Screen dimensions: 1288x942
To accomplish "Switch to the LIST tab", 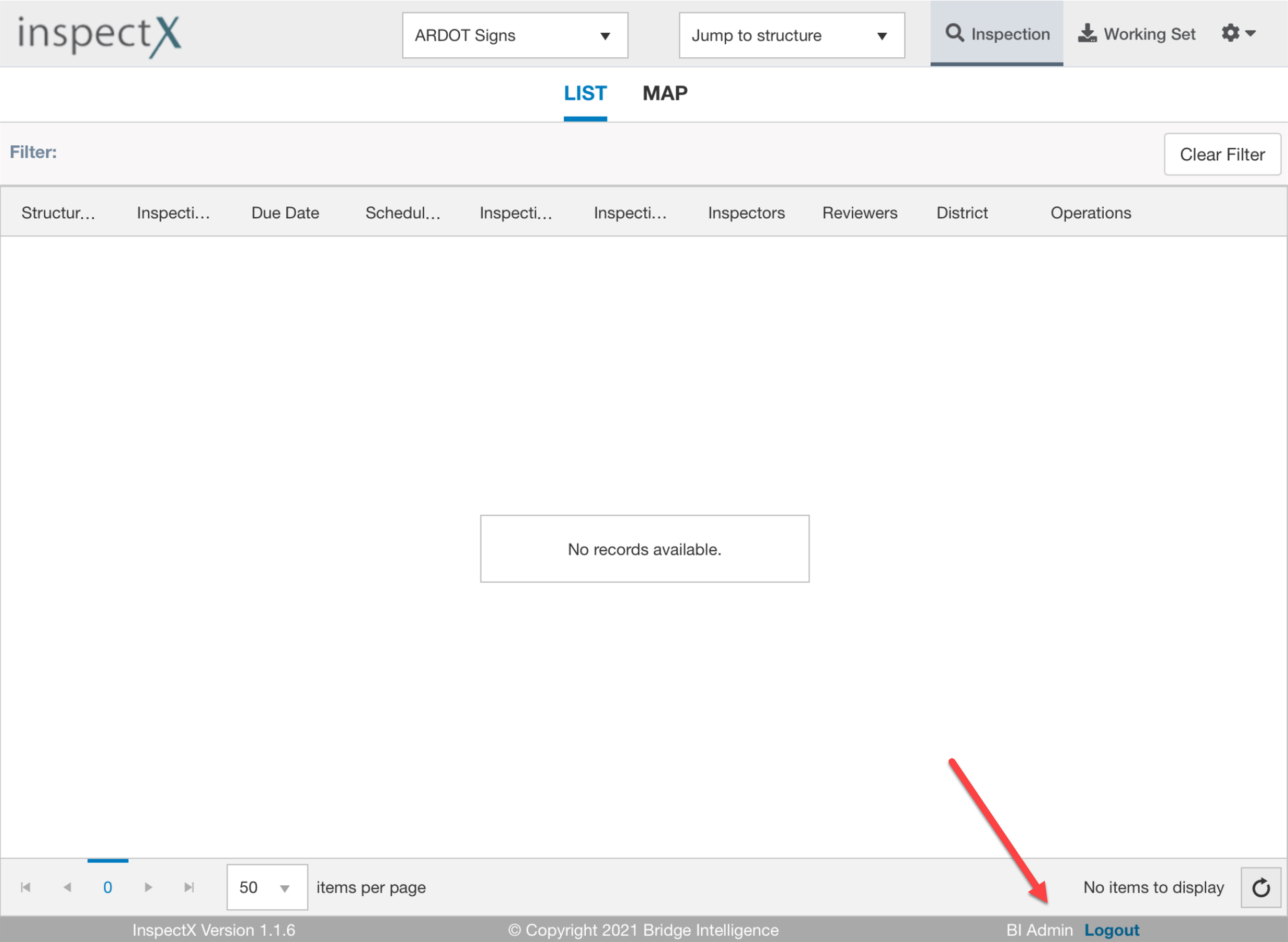I will pos(585,93).
